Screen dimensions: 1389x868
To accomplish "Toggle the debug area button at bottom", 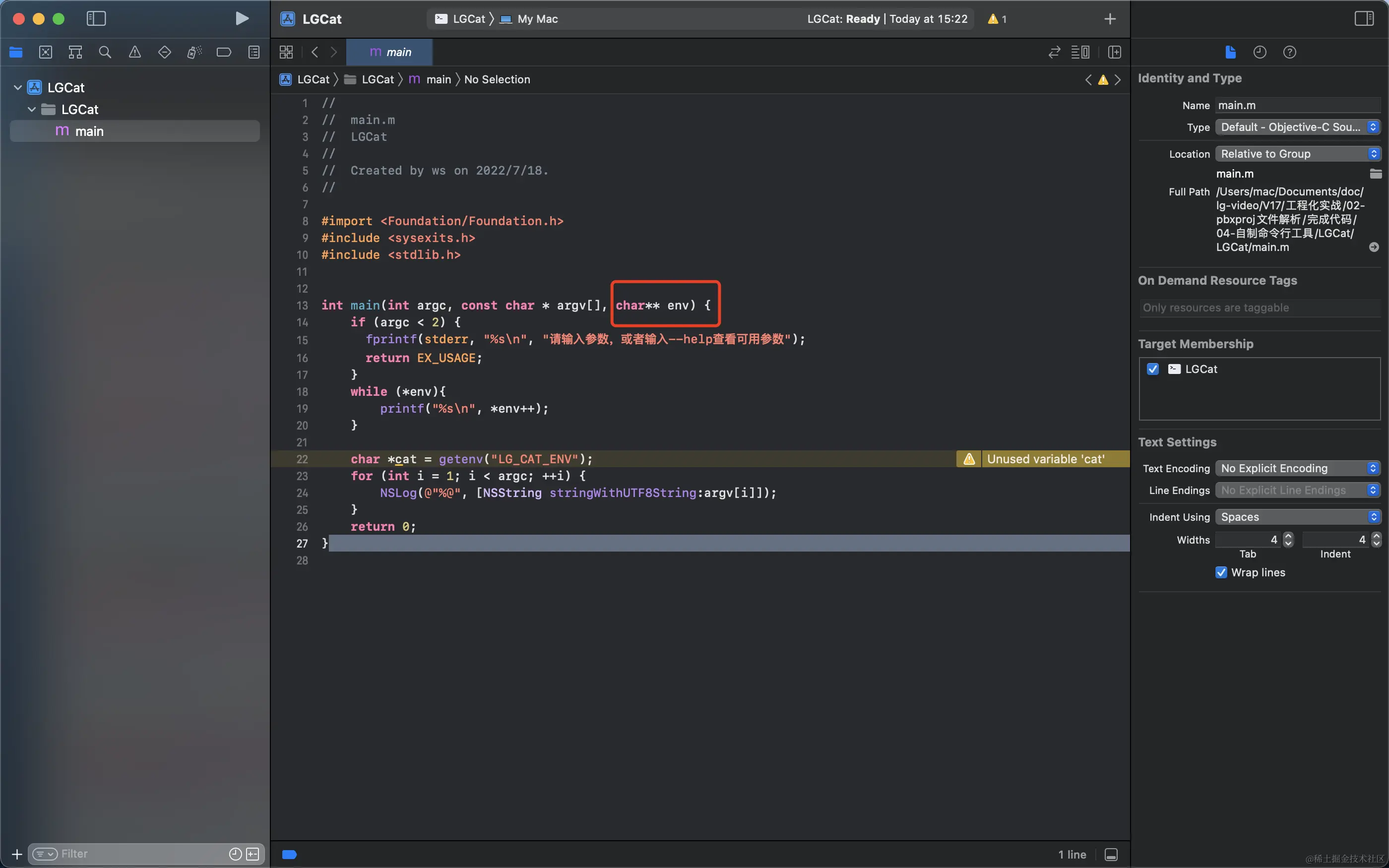I will (x=1111, y=854).
